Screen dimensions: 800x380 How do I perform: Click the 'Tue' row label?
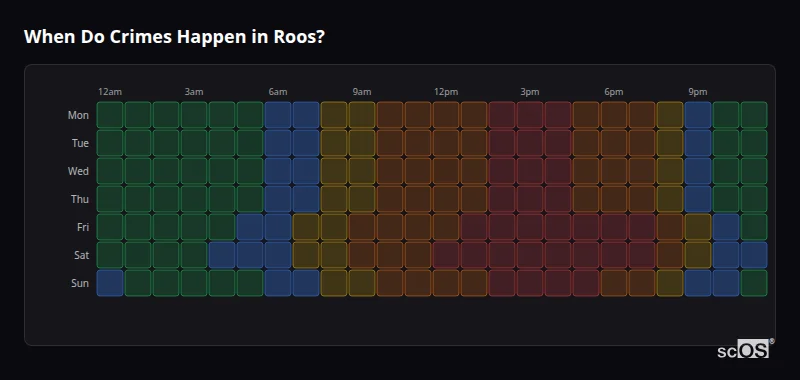(x=80, y=143)
